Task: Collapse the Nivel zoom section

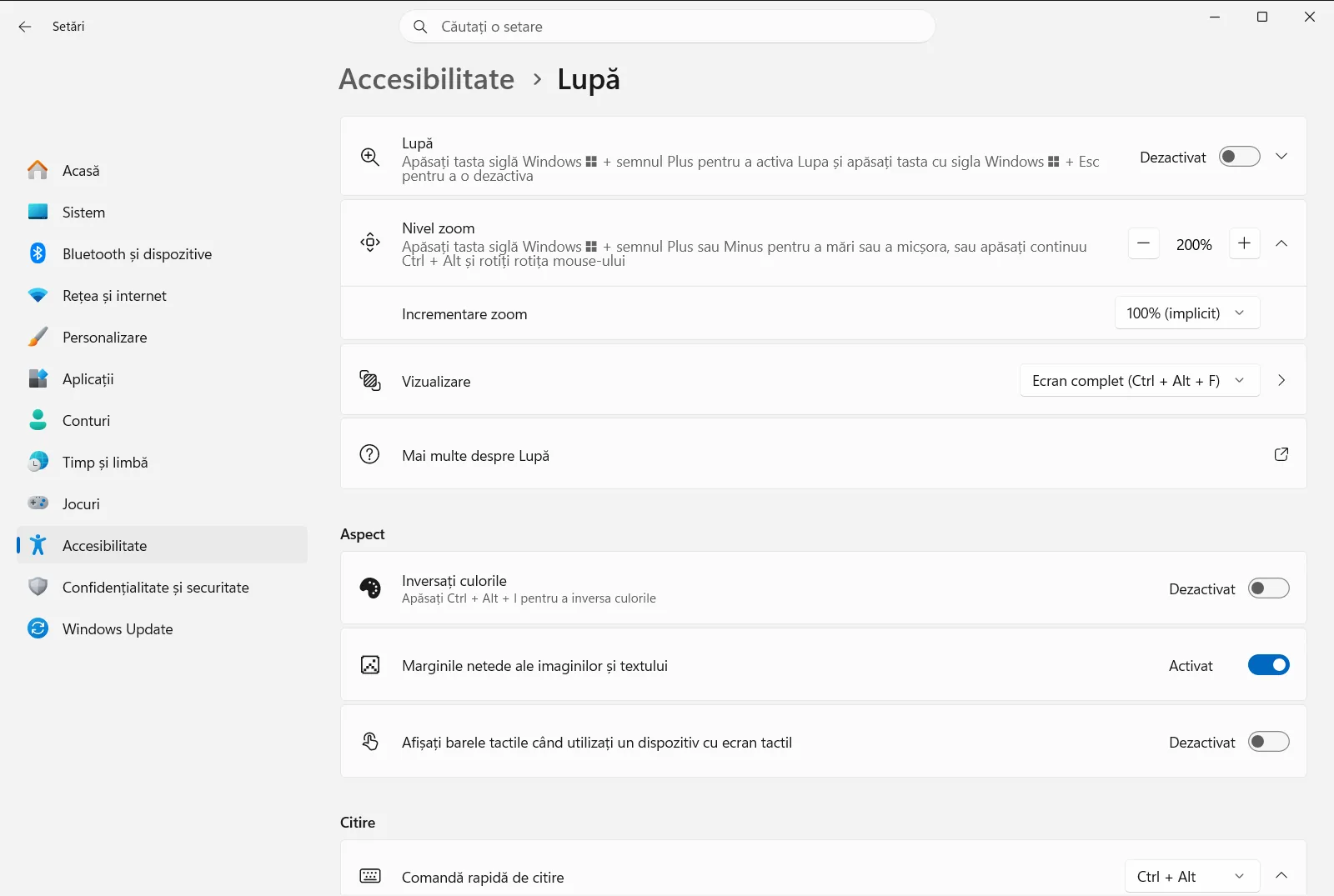Action: tap(1281, 243)
